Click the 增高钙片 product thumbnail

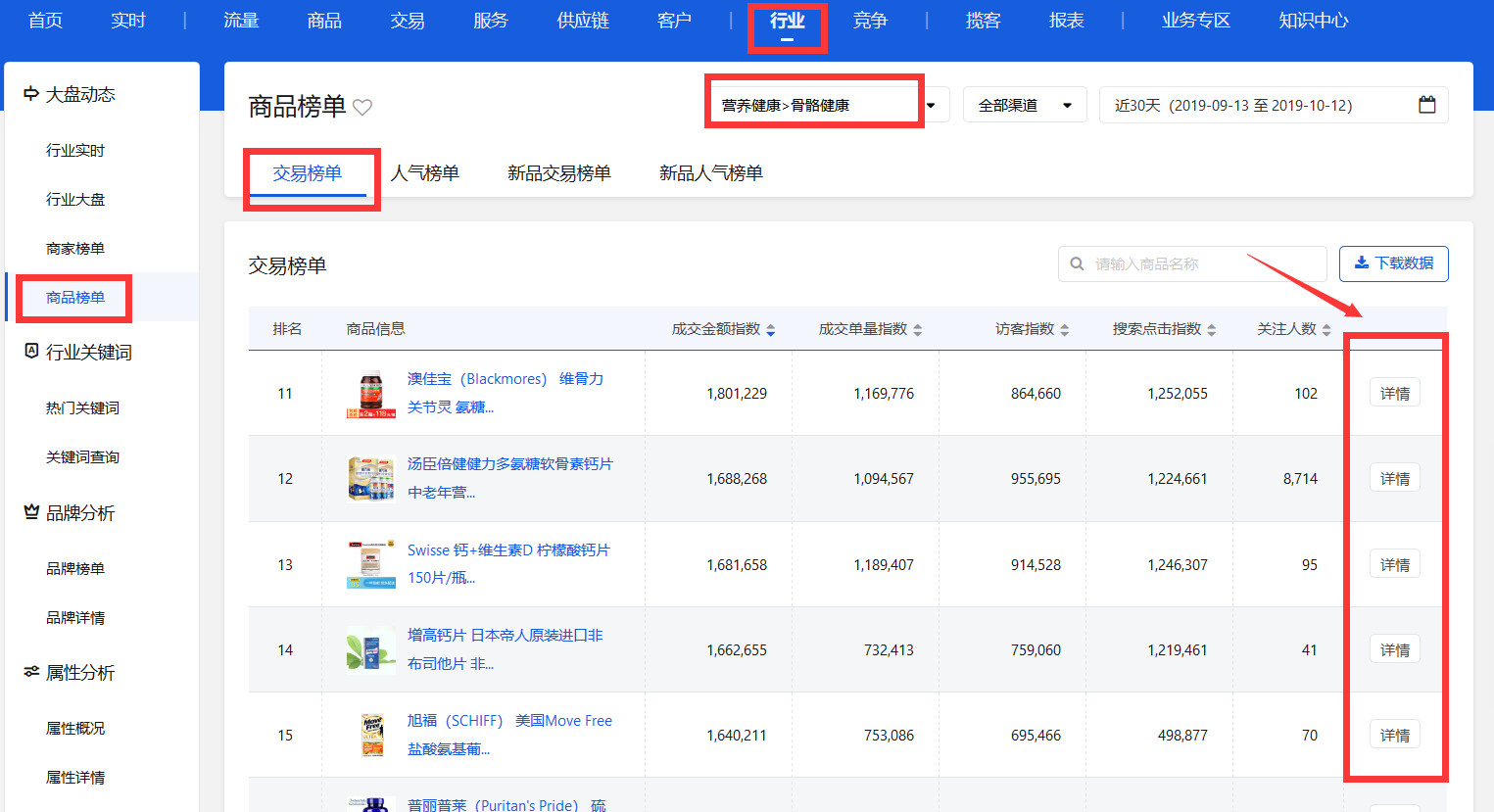pos(371,649)
